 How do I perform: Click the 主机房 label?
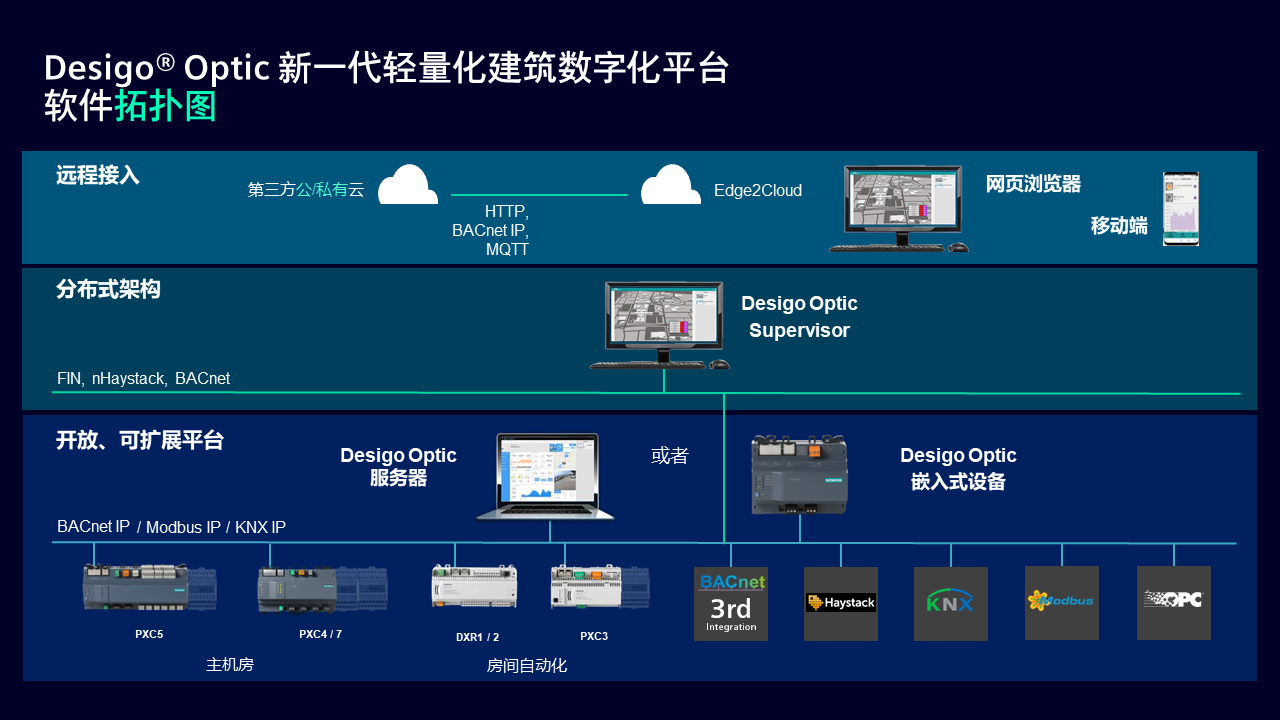(230, 665)
